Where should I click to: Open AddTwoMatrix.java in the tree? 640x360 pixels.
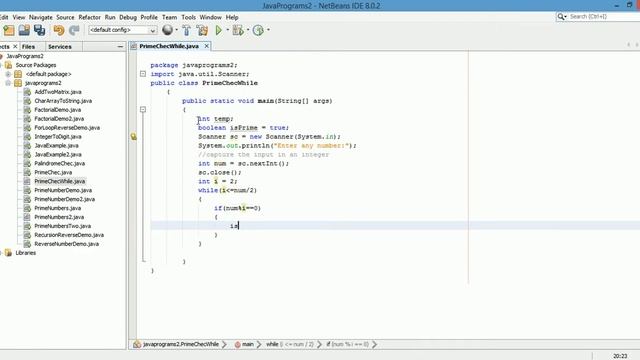click(x=58, y=92)
